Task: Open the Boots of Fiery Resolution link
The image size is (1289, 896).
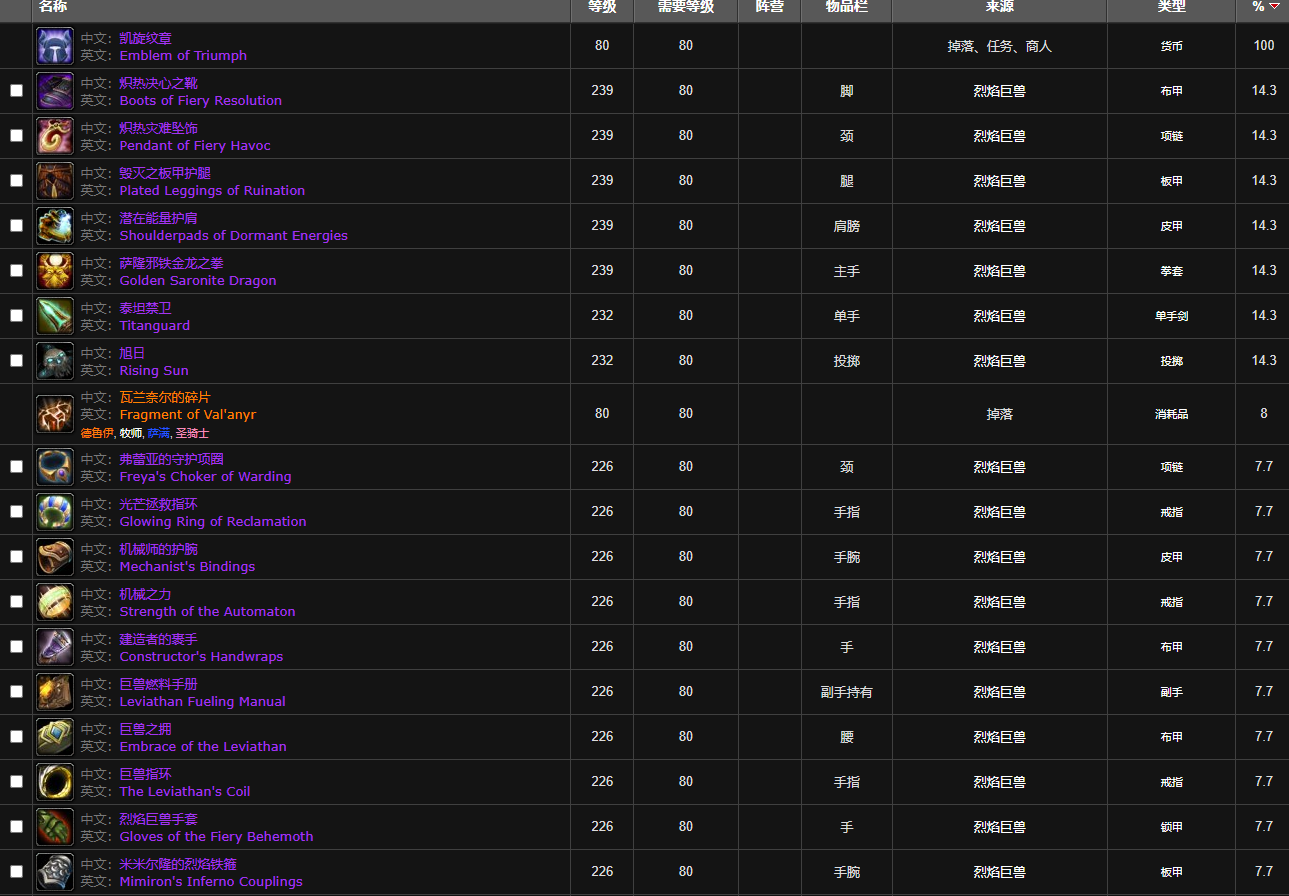Action: pos(201,101)
